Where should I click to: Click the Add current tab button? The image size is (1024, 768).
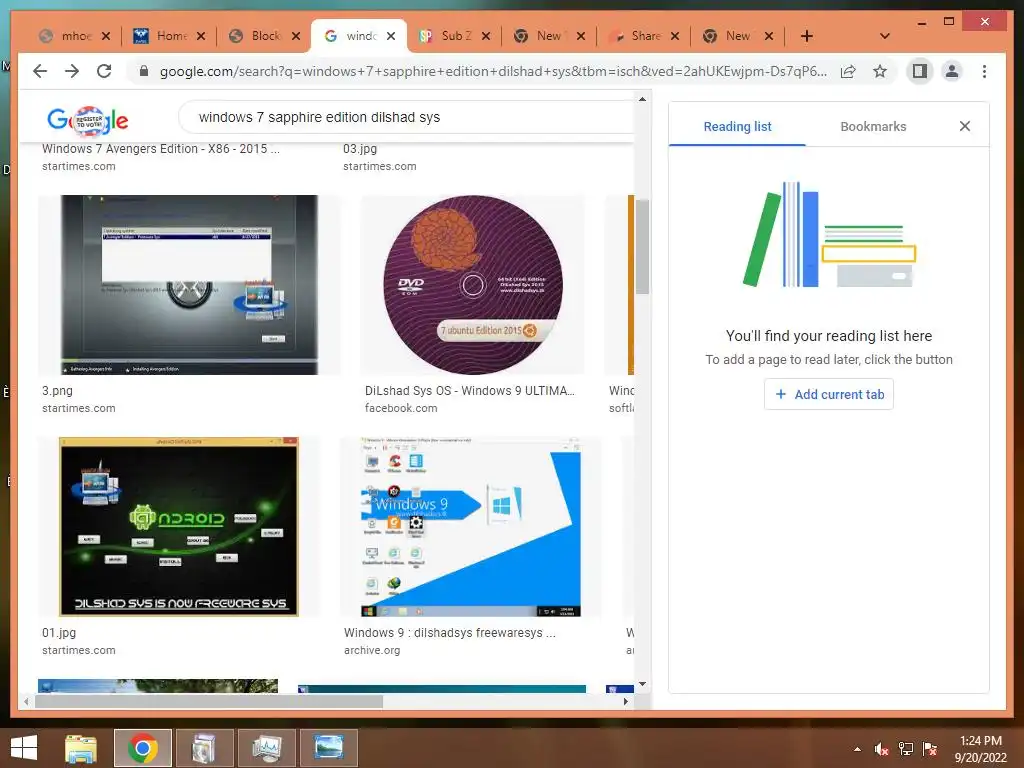pos(829,394)
